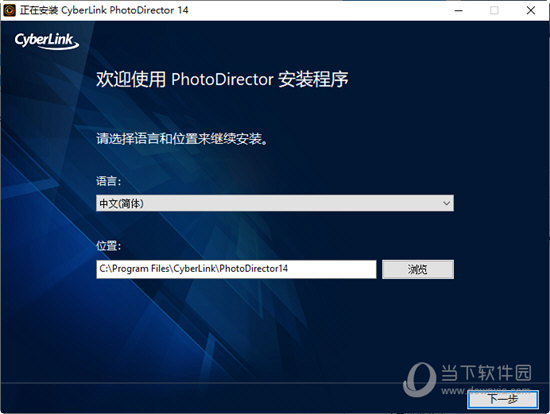Click the dropdown chevron arrow for language
The image size is (550, 414).
[x=446, y=203]
